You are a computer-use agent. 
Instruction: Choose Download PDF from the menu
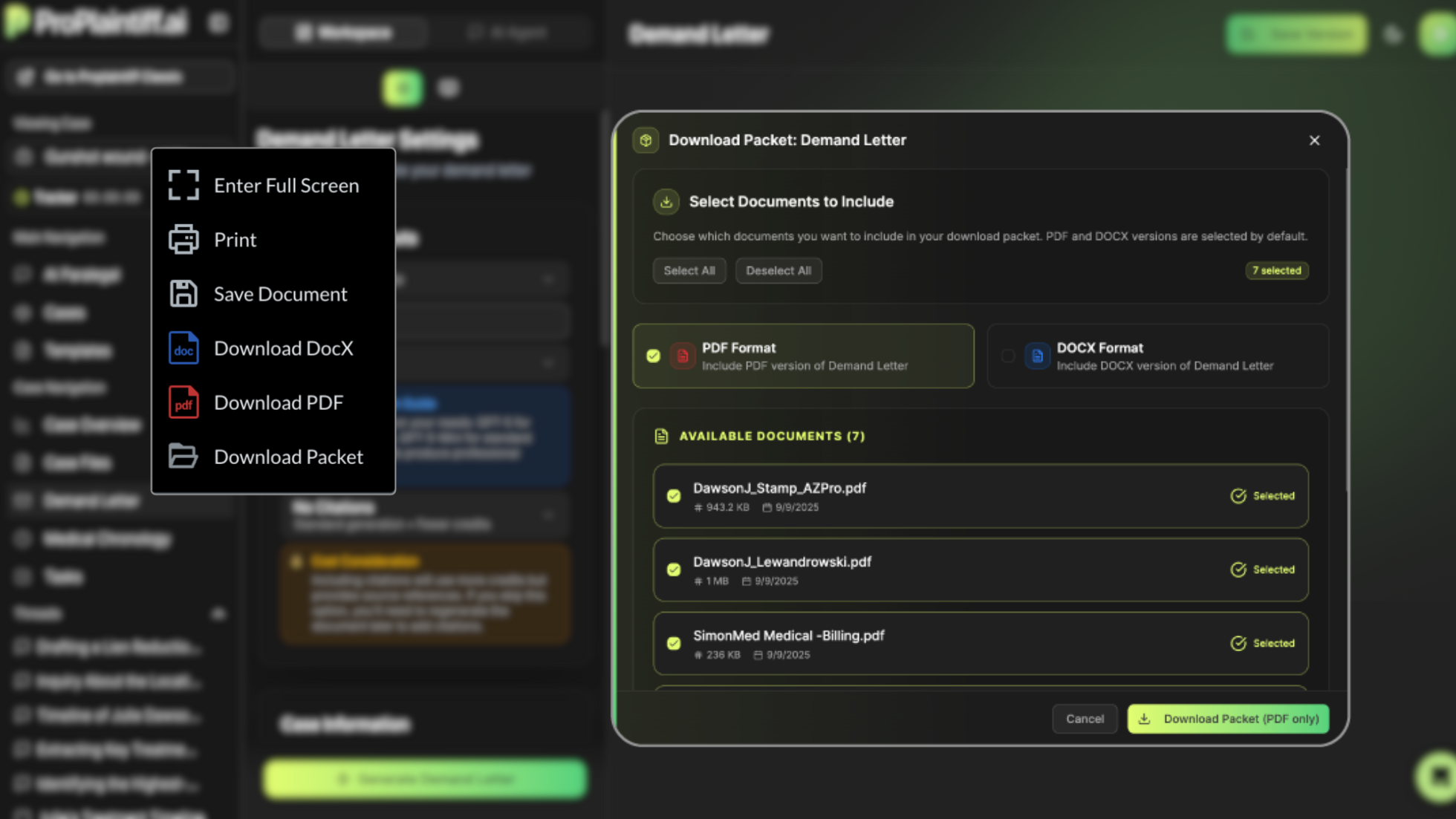[279, 402]
